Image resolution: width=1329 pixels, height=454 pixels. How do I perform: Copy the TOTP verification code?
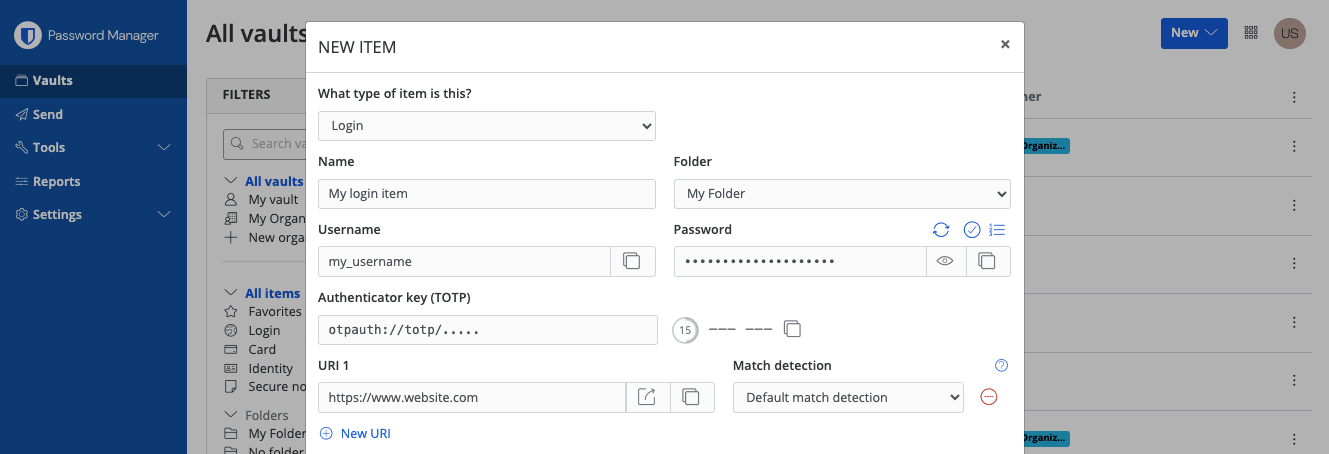point(792,329)
